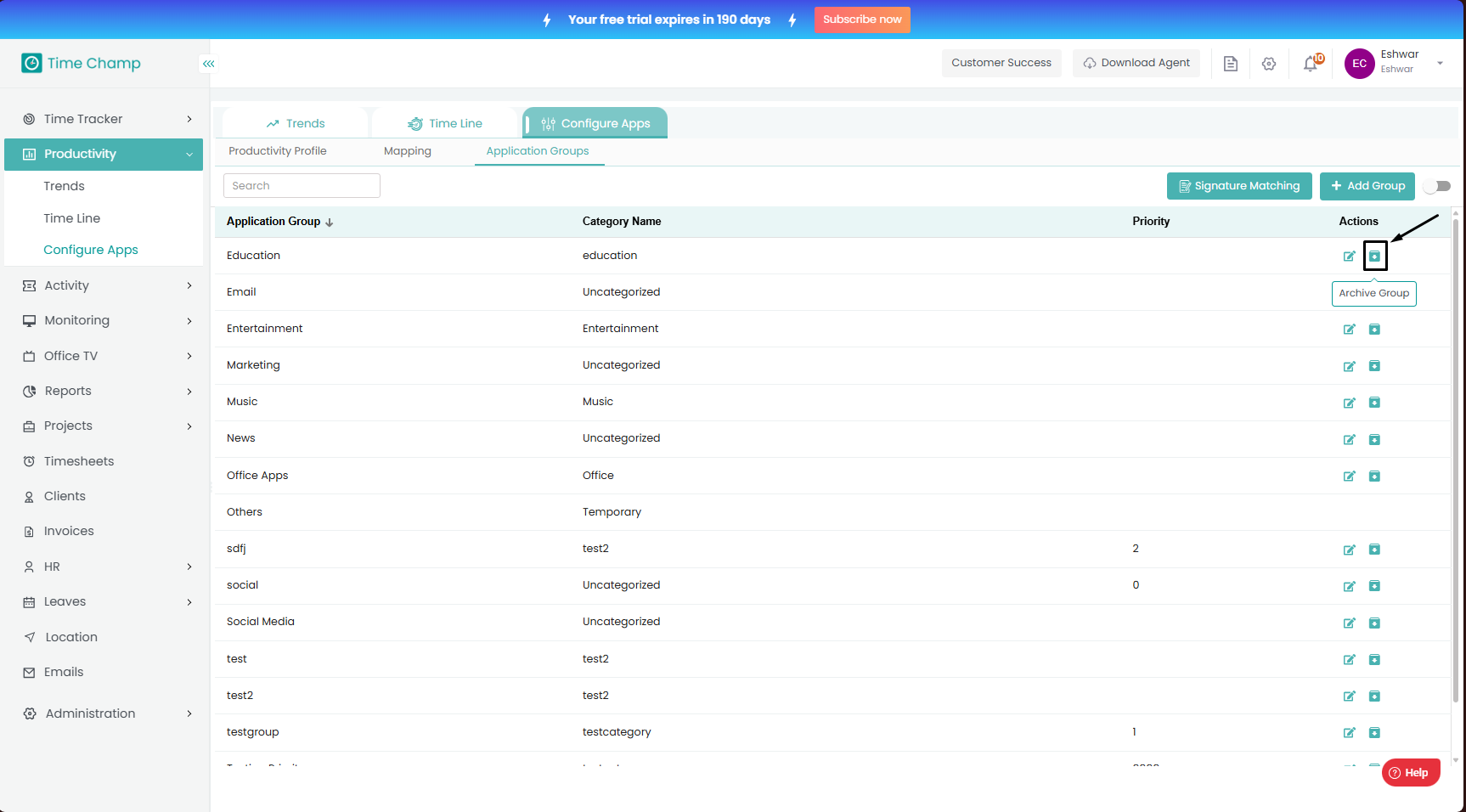Image resolution: width=1466 pixels, height=812 pixels.
Task: Sort by Application Group column header
Action: coord(279,222)
